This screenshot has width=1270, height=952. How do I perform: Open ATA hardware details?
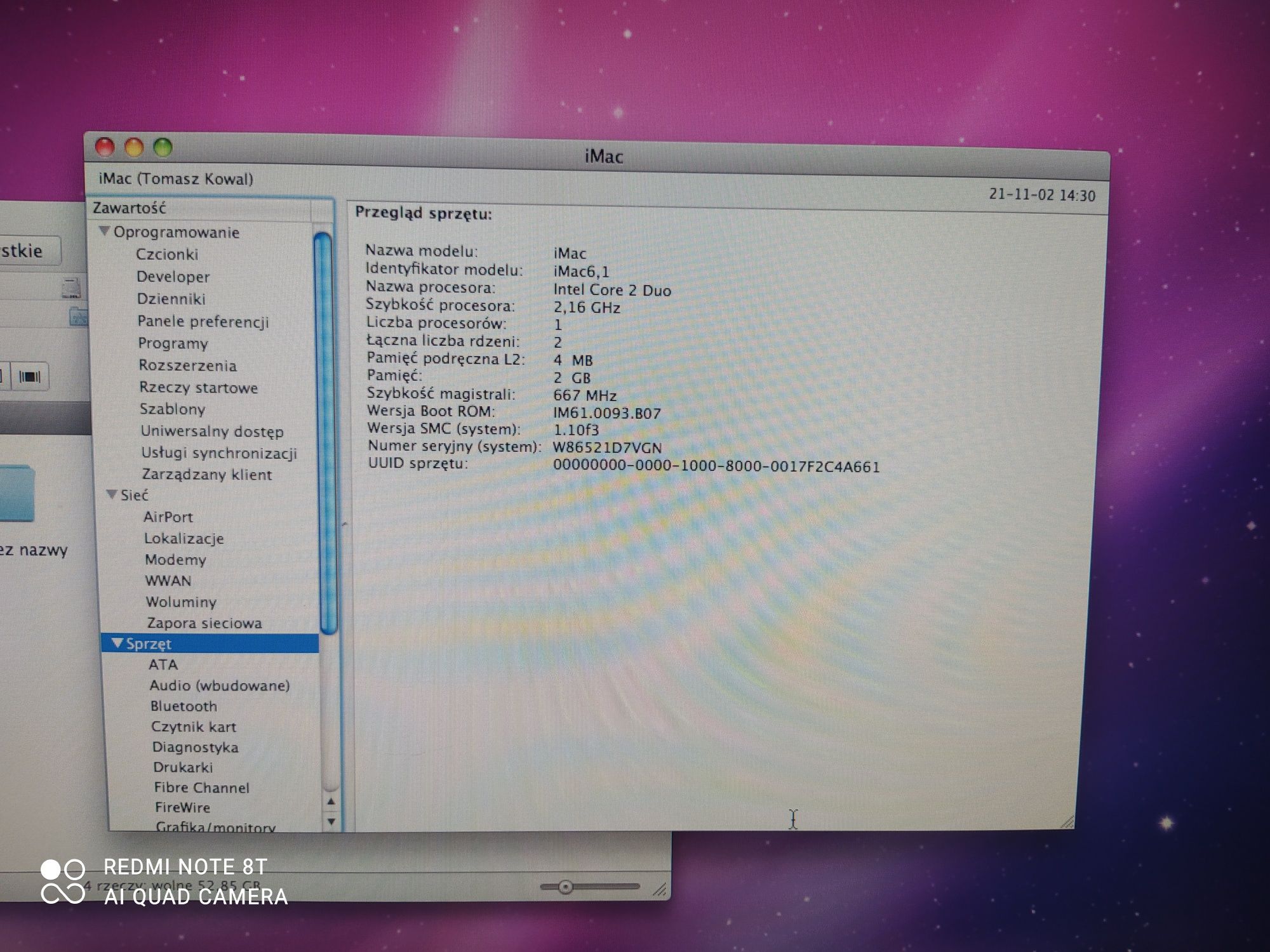point(163,664)
